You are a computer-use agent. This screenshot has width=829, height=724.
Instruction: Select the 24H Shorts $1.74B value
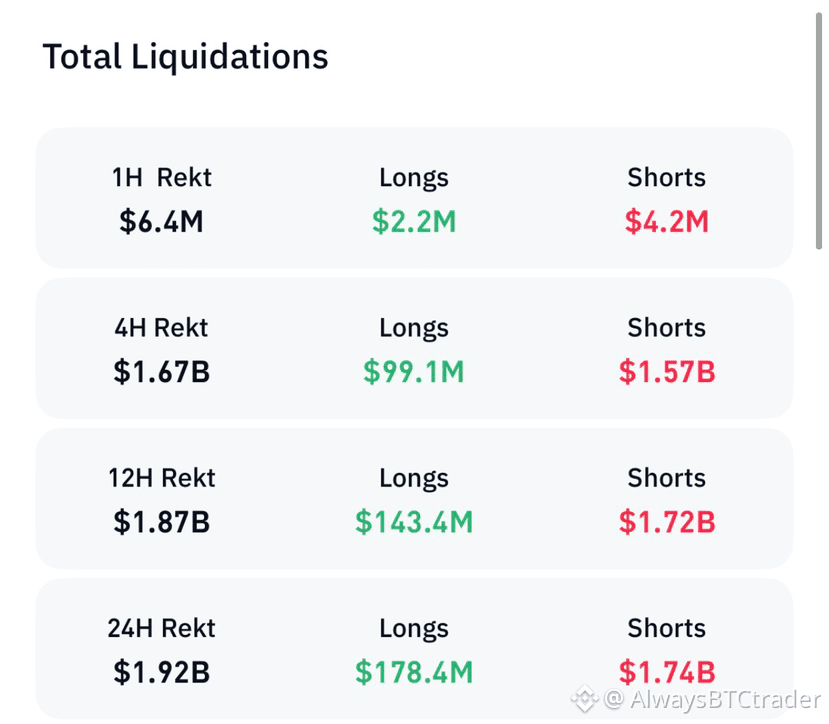coord(667,672)
